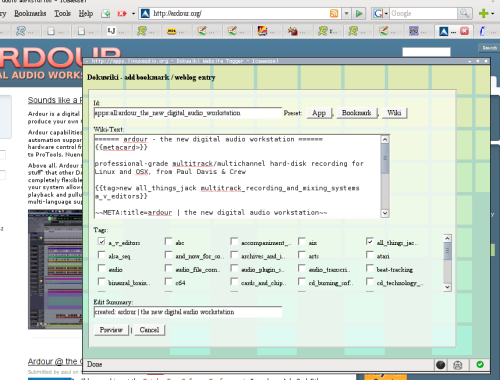Open the 'Sounds like a' heading link
The height and width of the screenshot is (380, 500).
click(x=55, y=100)
